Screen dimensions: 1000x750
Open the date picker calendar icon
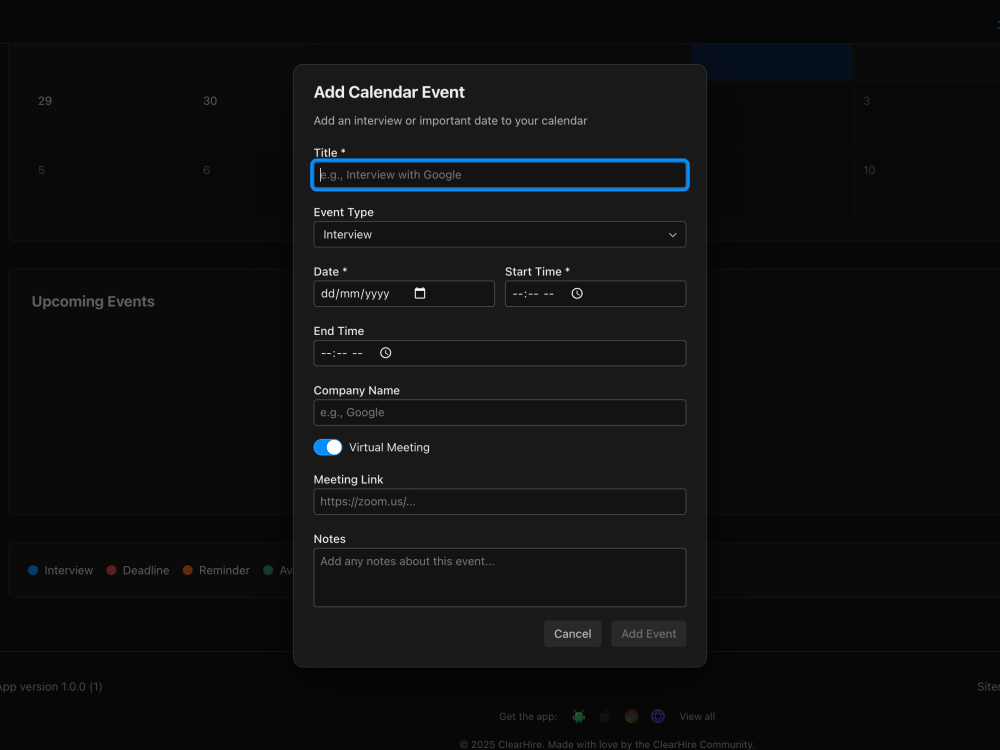pos(420,293)
